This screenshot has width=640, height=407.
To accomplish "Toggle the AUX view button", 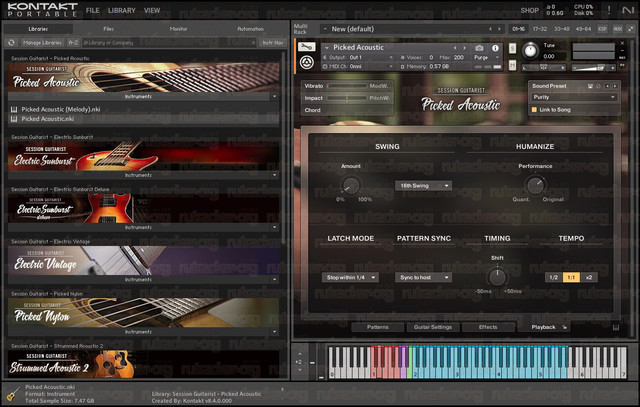I will pyautogui.click(x=618, y=29).
